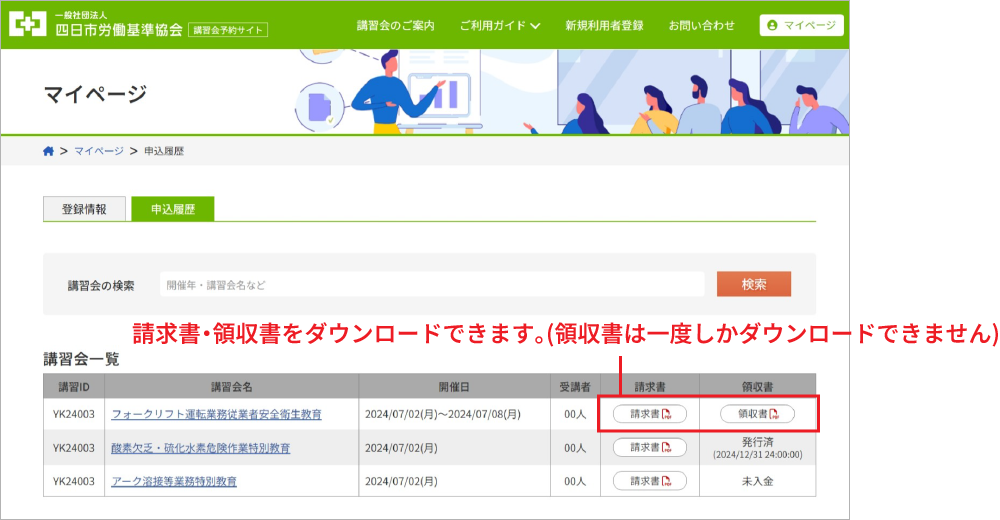This screenshot has width=1000, height=520.
Task: Click the orange 検索 button
Action: (x=753, y=284)
